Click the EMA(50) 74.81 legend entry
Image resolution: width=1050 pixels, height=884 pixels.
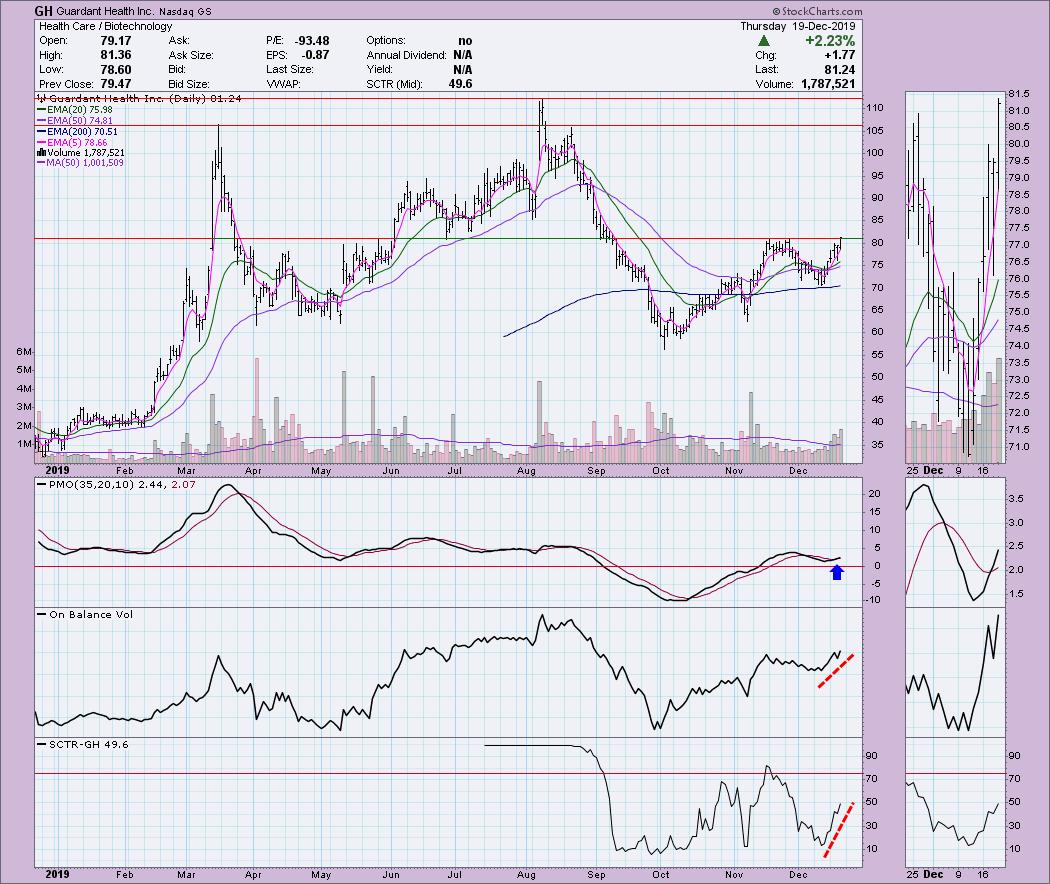[x=75, y=121]
